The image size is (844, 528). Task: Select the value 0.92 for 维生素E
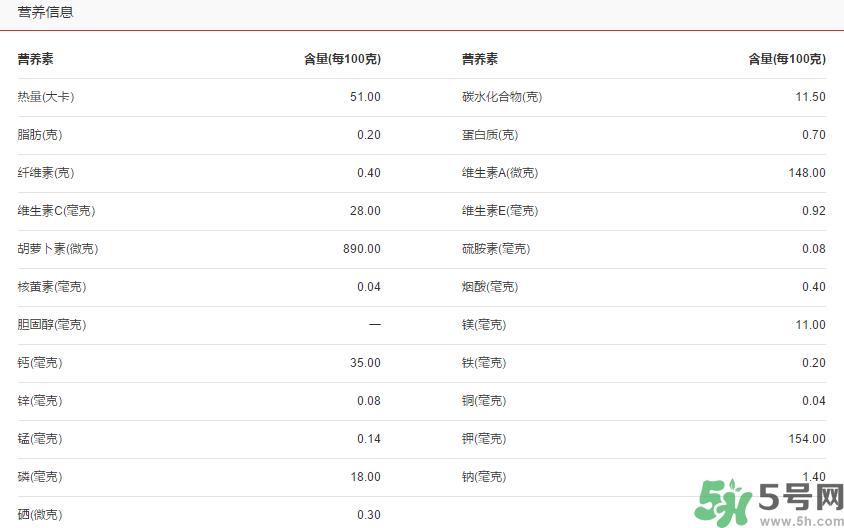coord(814,210)
